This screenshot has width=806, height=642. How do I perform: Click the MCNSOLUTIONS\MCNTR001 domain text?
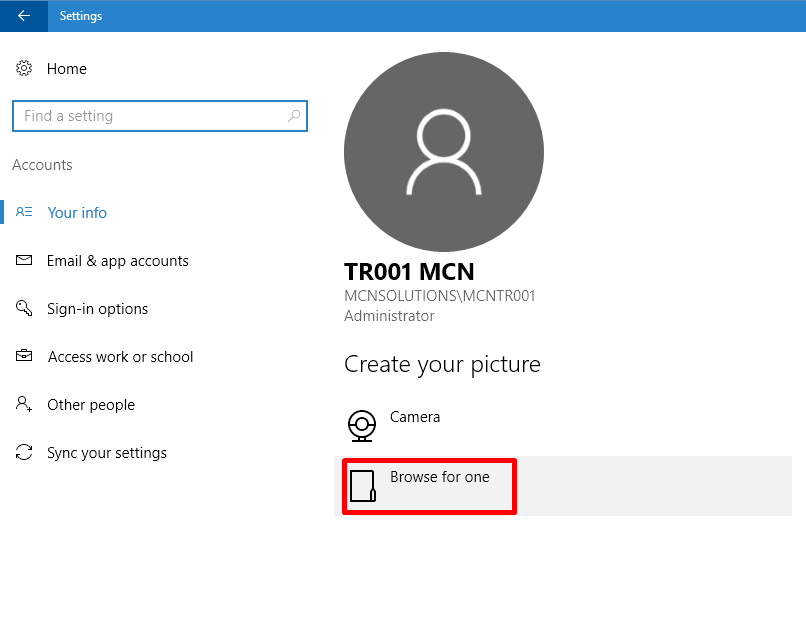pyautogui.click(x=439, y=296)
